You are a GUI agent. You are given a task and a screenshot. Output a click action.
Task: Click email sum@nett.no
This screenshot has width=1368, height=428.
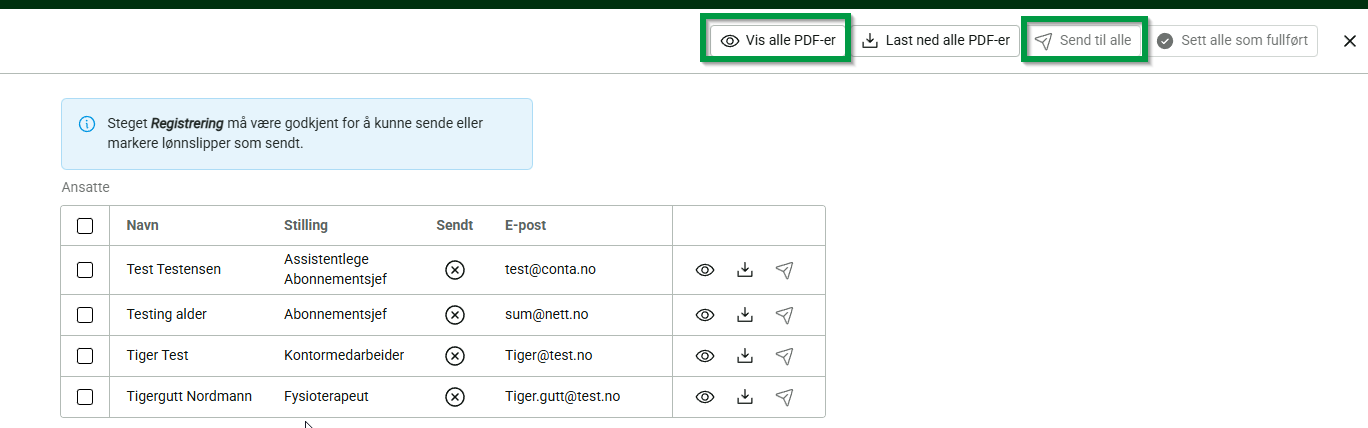547,315
